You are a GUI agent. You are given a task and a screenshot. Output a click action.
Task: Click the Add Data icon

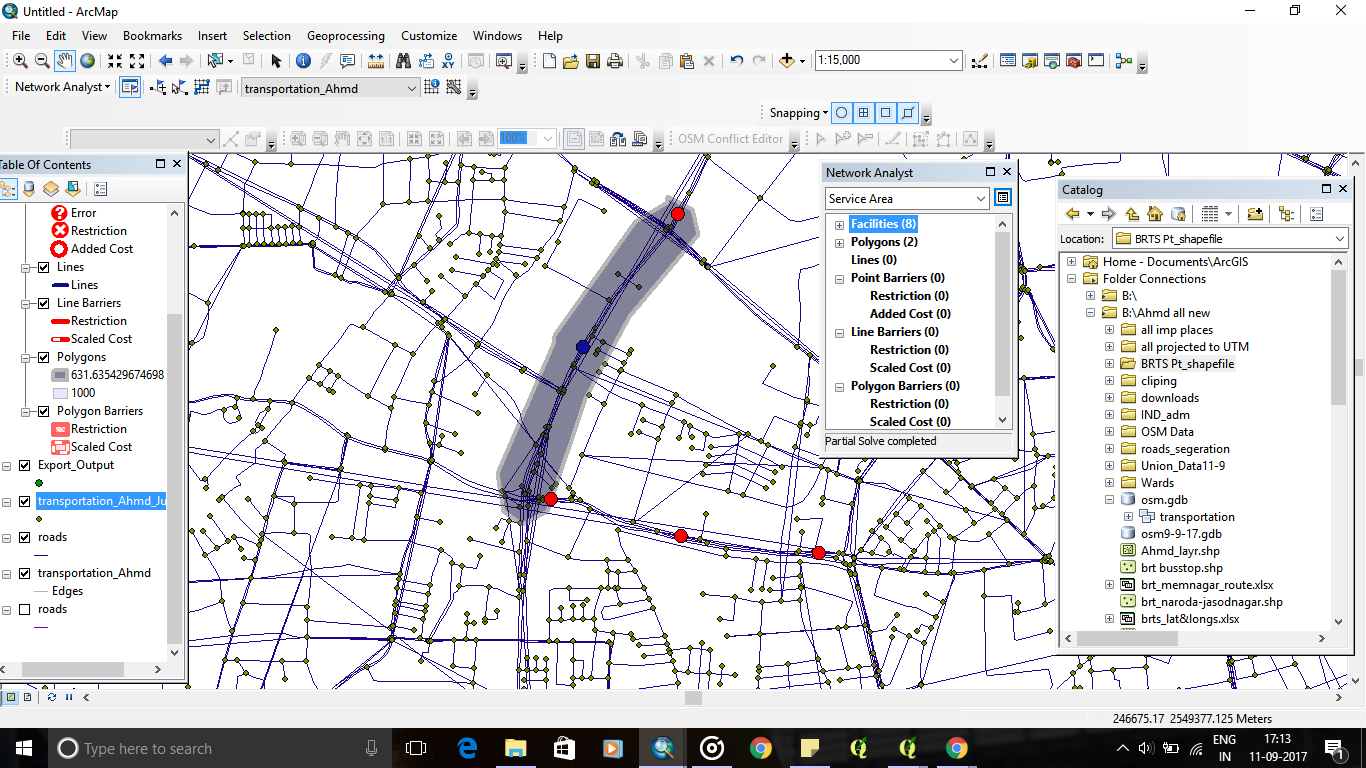[x=789, y=60]
